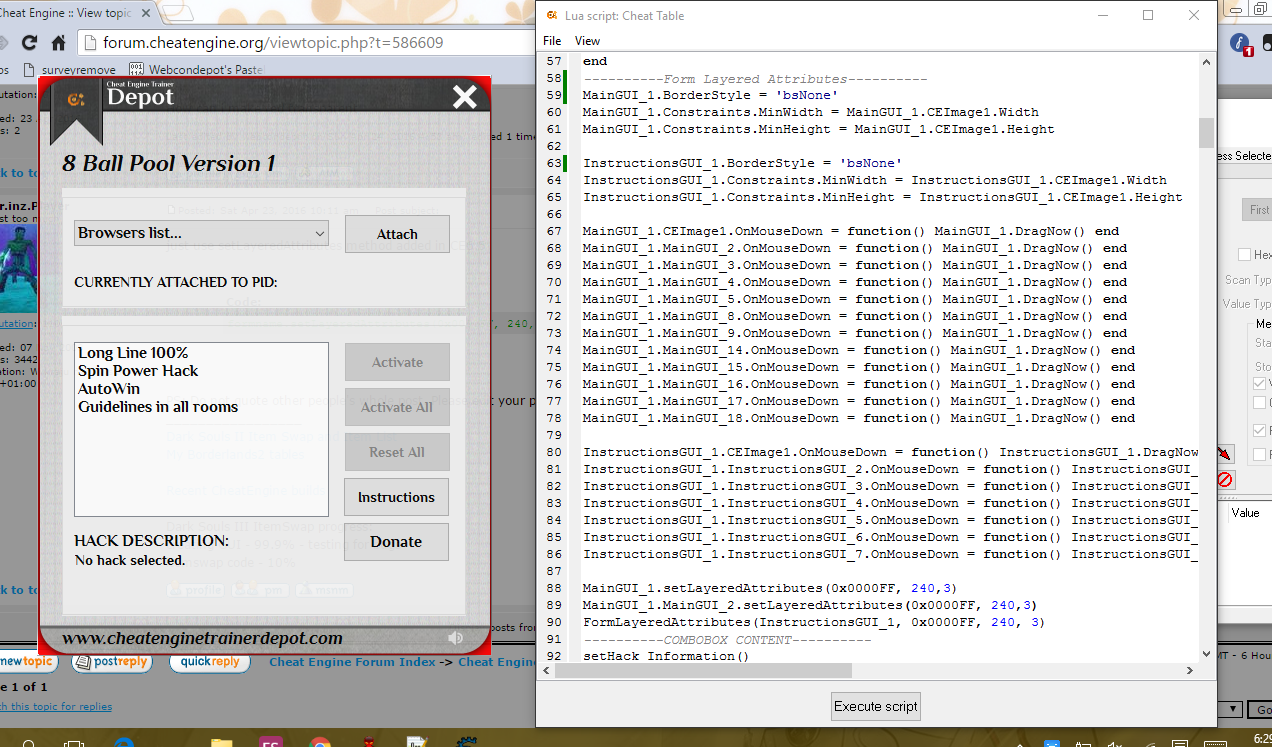Click the red no-entry circle icon
This screenshot has width=1272, height=747.
coord(1225,480)
